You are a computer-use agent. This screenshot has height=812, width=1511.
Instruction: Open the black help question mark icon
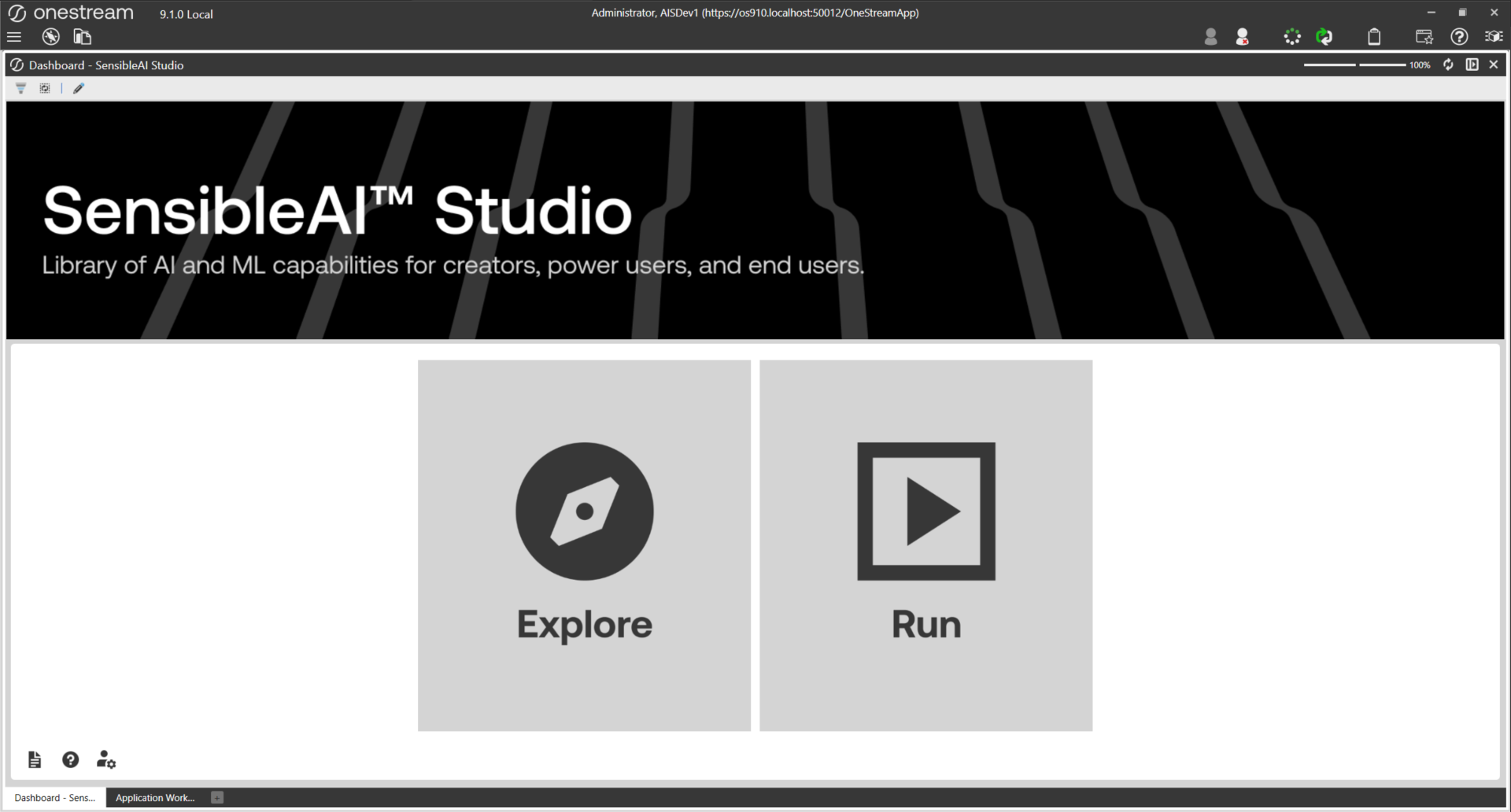pyautogui.click(x=71, y=759)
